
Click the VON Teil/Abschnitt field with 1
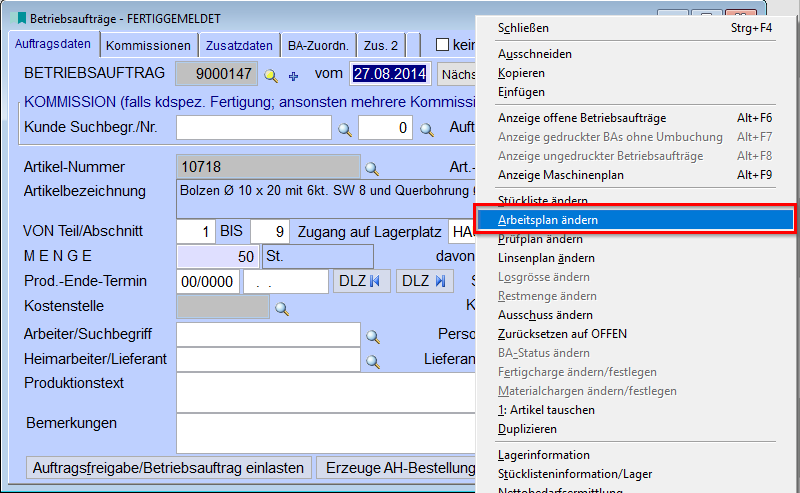196,232
